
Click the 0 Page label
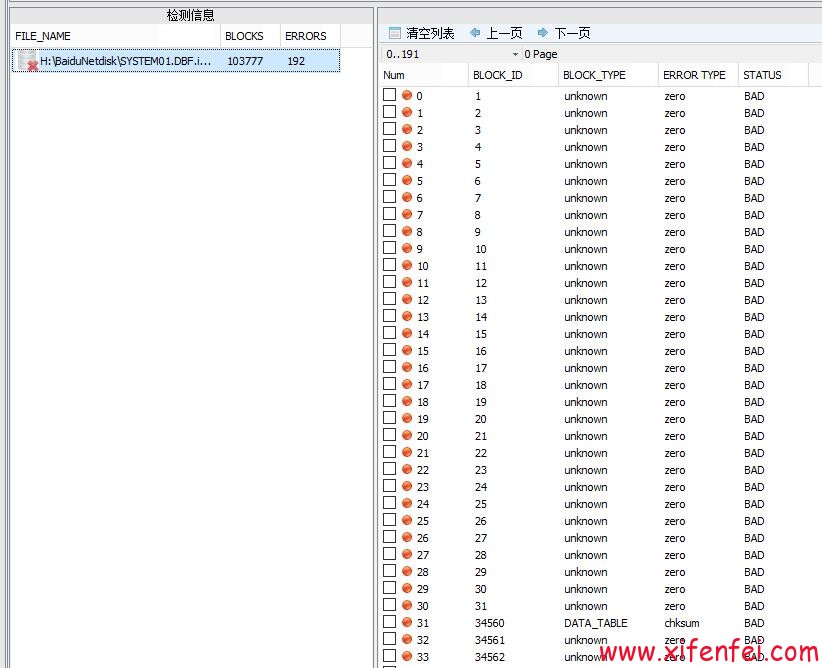tap(540, 54)
